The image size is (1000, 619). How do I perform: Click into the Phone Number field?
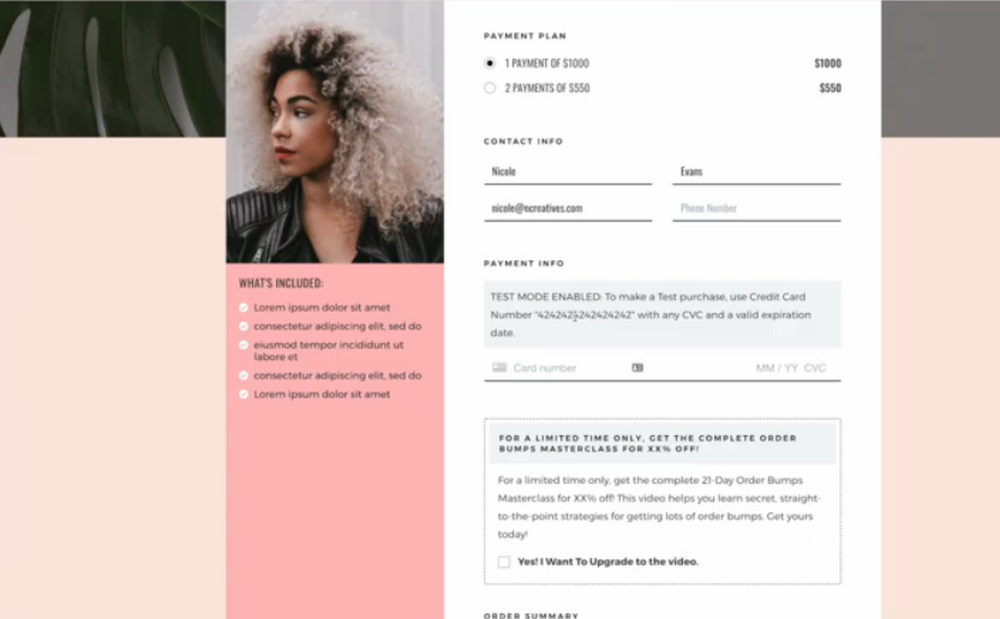click(756, 208)
